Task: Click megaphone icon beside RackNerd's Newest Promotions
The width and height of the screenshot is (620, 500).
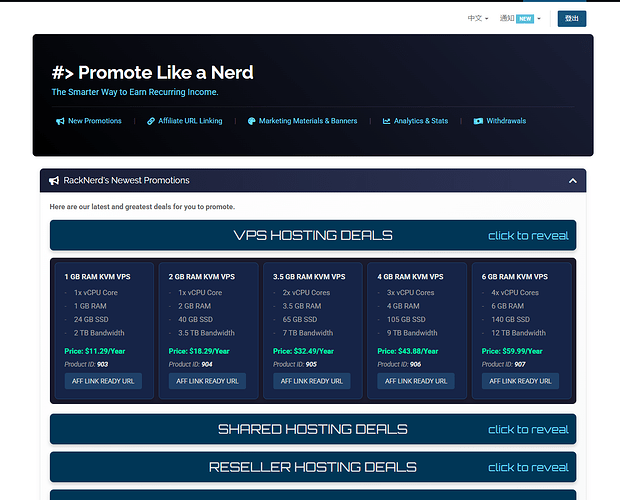Action: coord(54,181)
